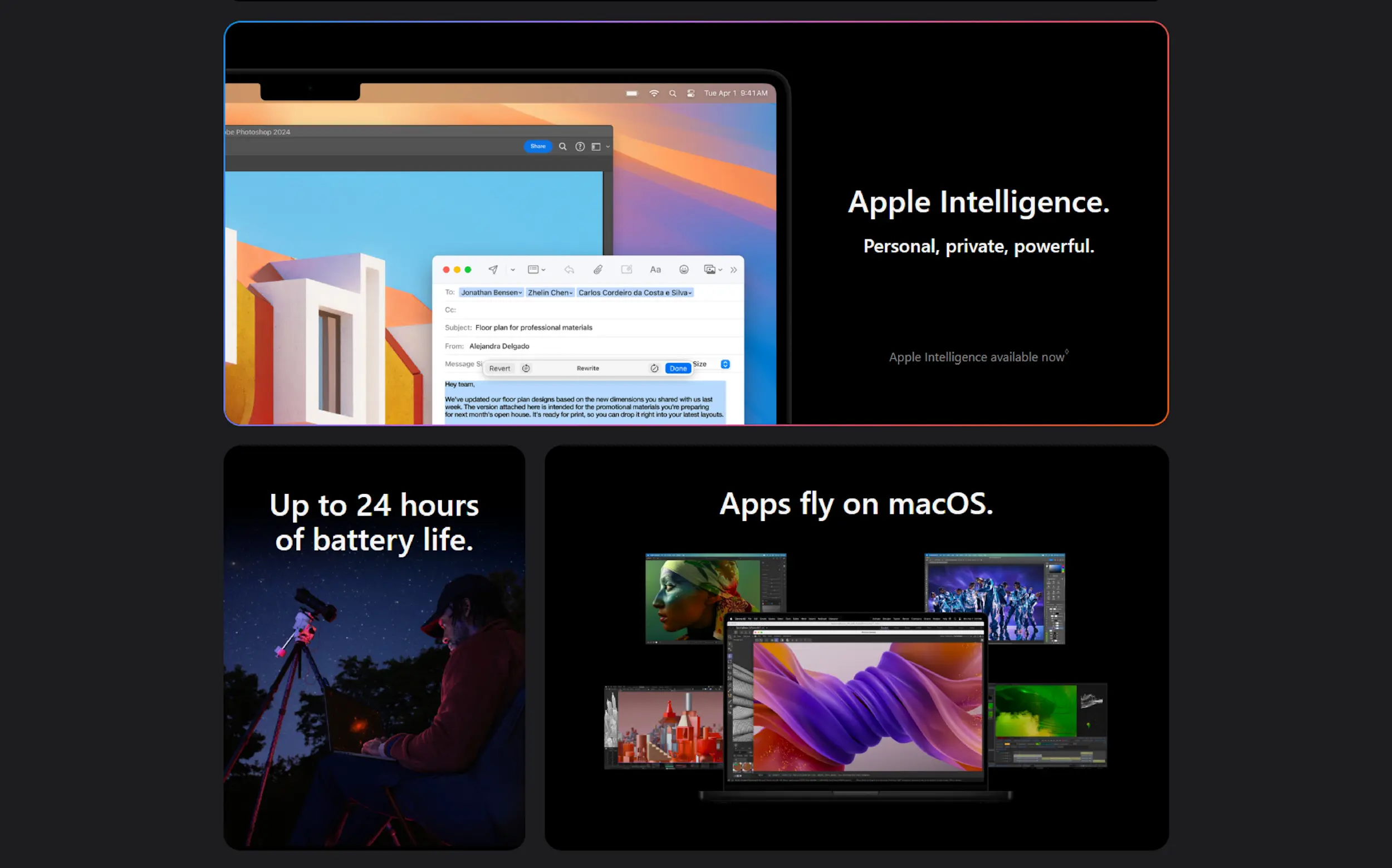The image size is (1392, 868).
Task: Click the 'Hey team,' line in the email
Action: point(460,385)
